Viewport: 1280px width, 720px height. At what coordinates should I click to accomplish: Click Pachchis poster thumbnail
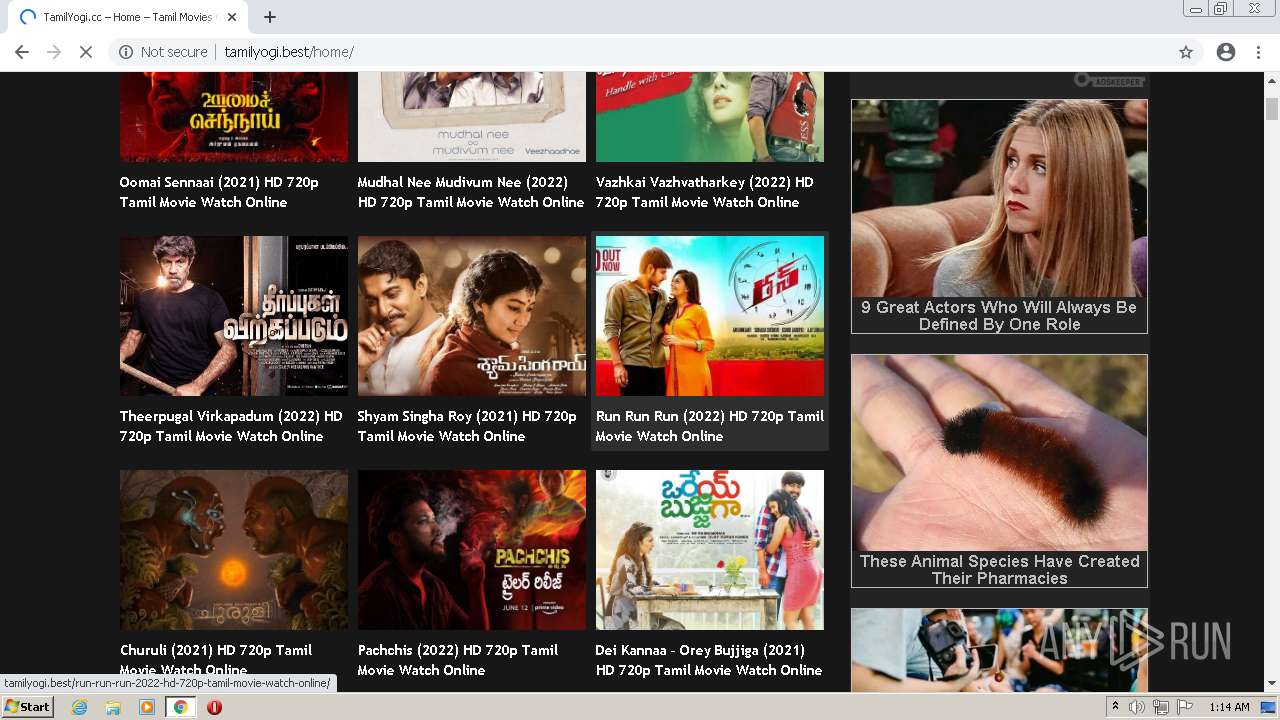coord(472,550)
